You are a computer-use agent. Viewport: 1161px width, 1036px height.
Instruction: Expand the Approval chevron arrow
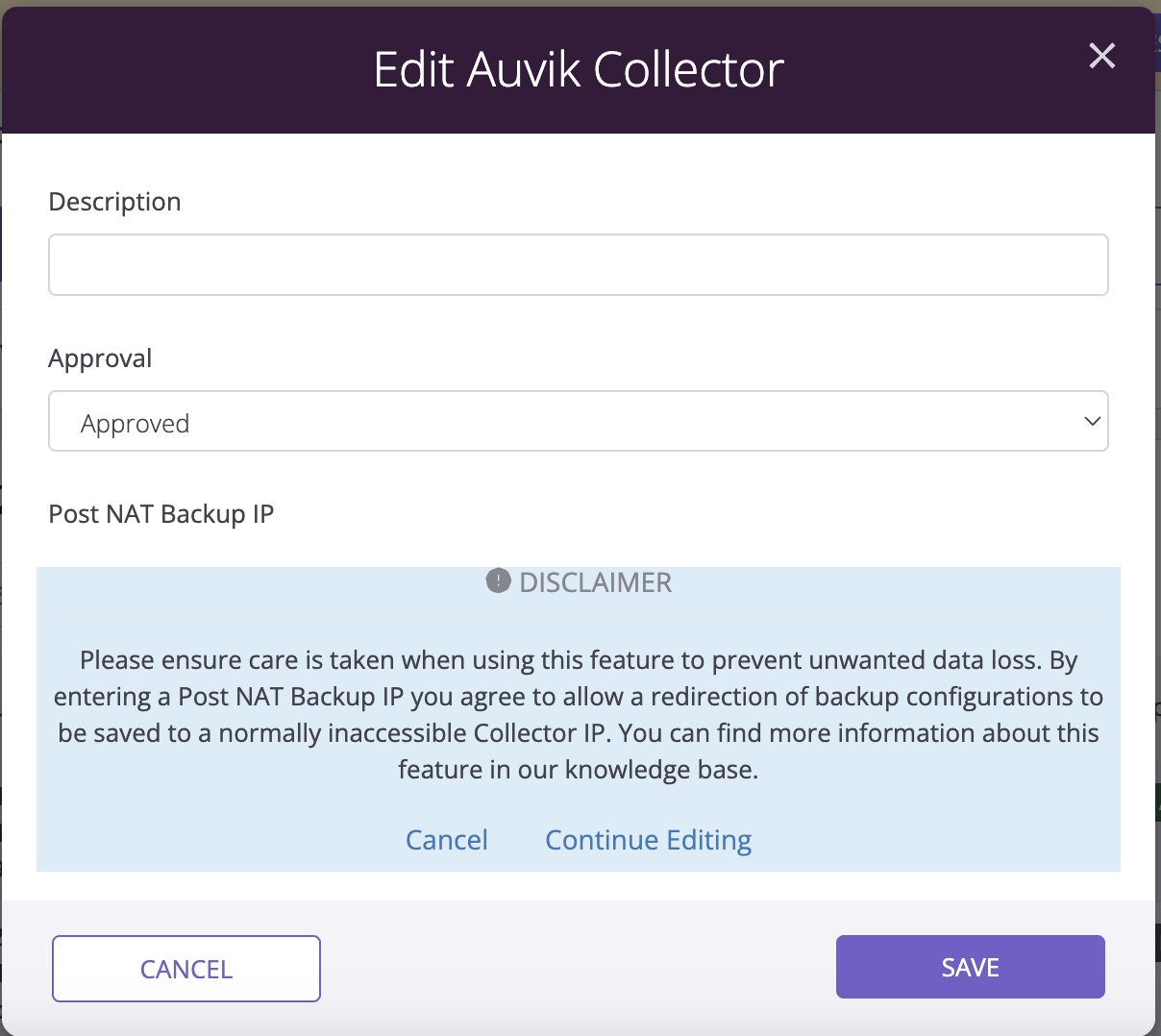click(x=1092, y=421)
